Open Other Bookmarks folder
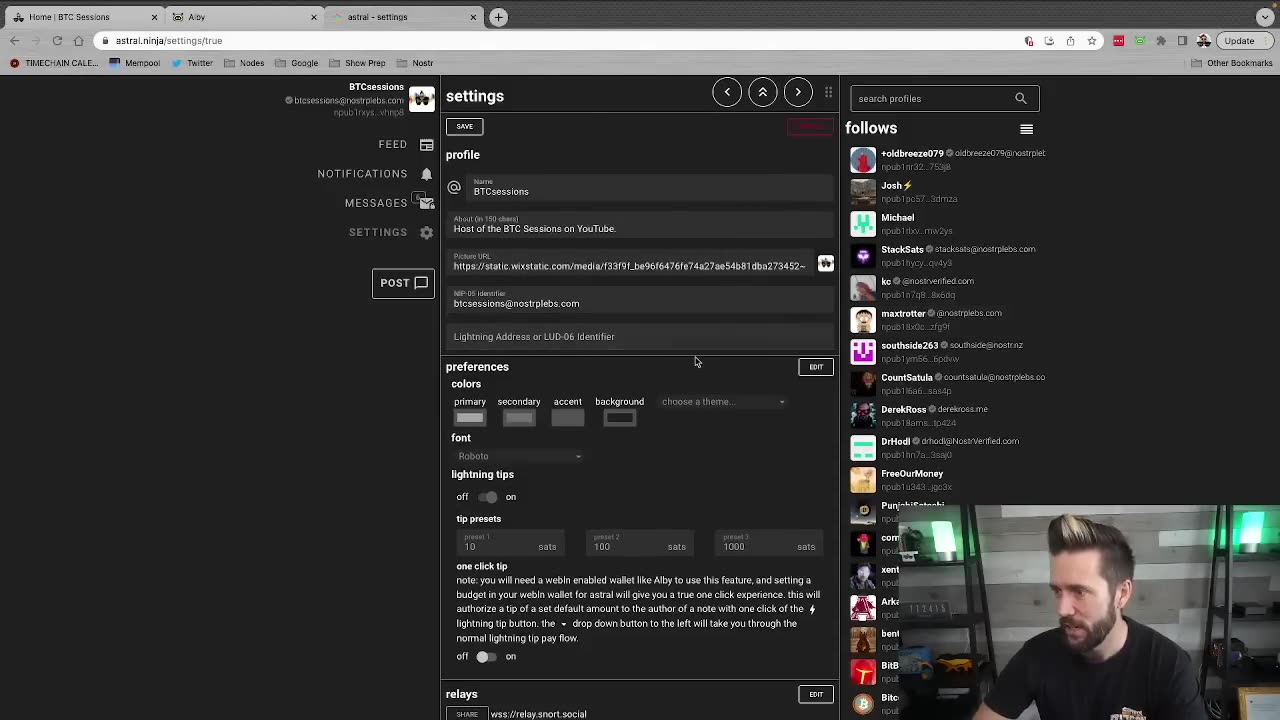 point(1232,63)
